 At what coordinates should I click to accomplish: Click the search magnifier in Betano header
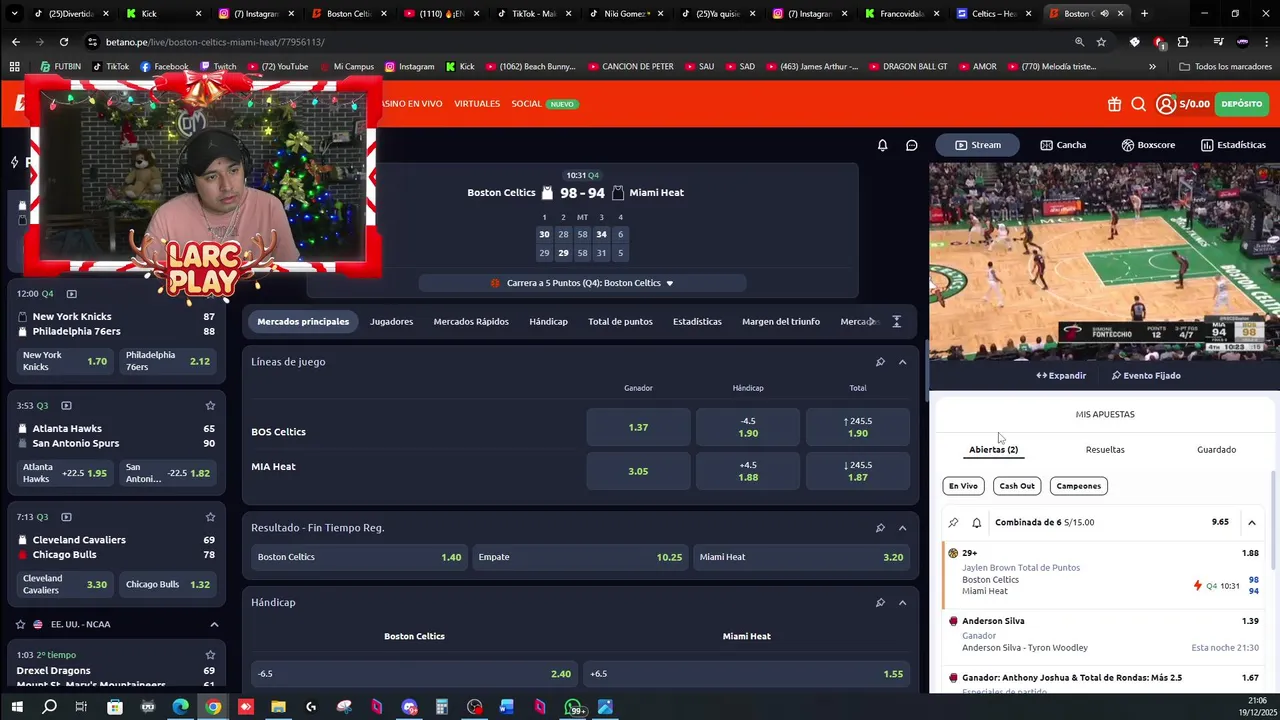pyautogui.click(x=1138, y=104)
